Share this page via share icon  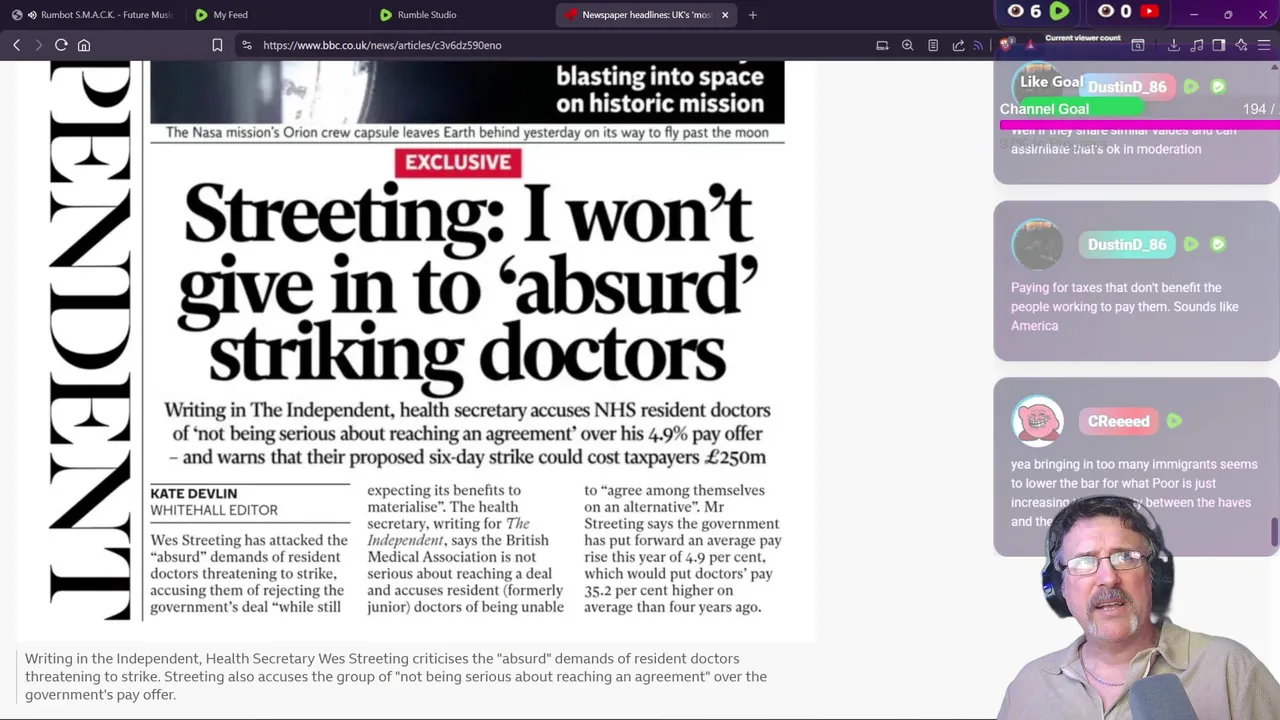coord(958,45)
